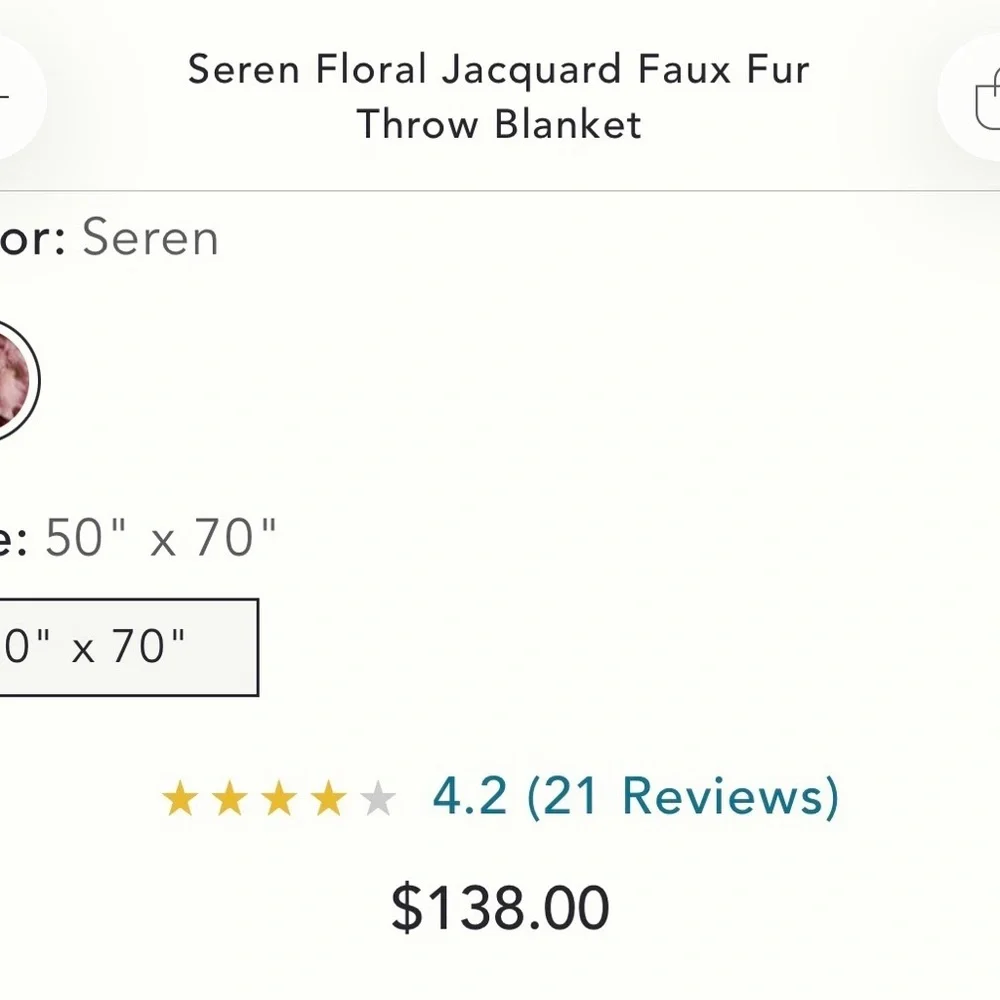The height and width of the screenshot is (1000, 1000).
Task: Click the $138.00 price text
Action: (x=500, y=905)
